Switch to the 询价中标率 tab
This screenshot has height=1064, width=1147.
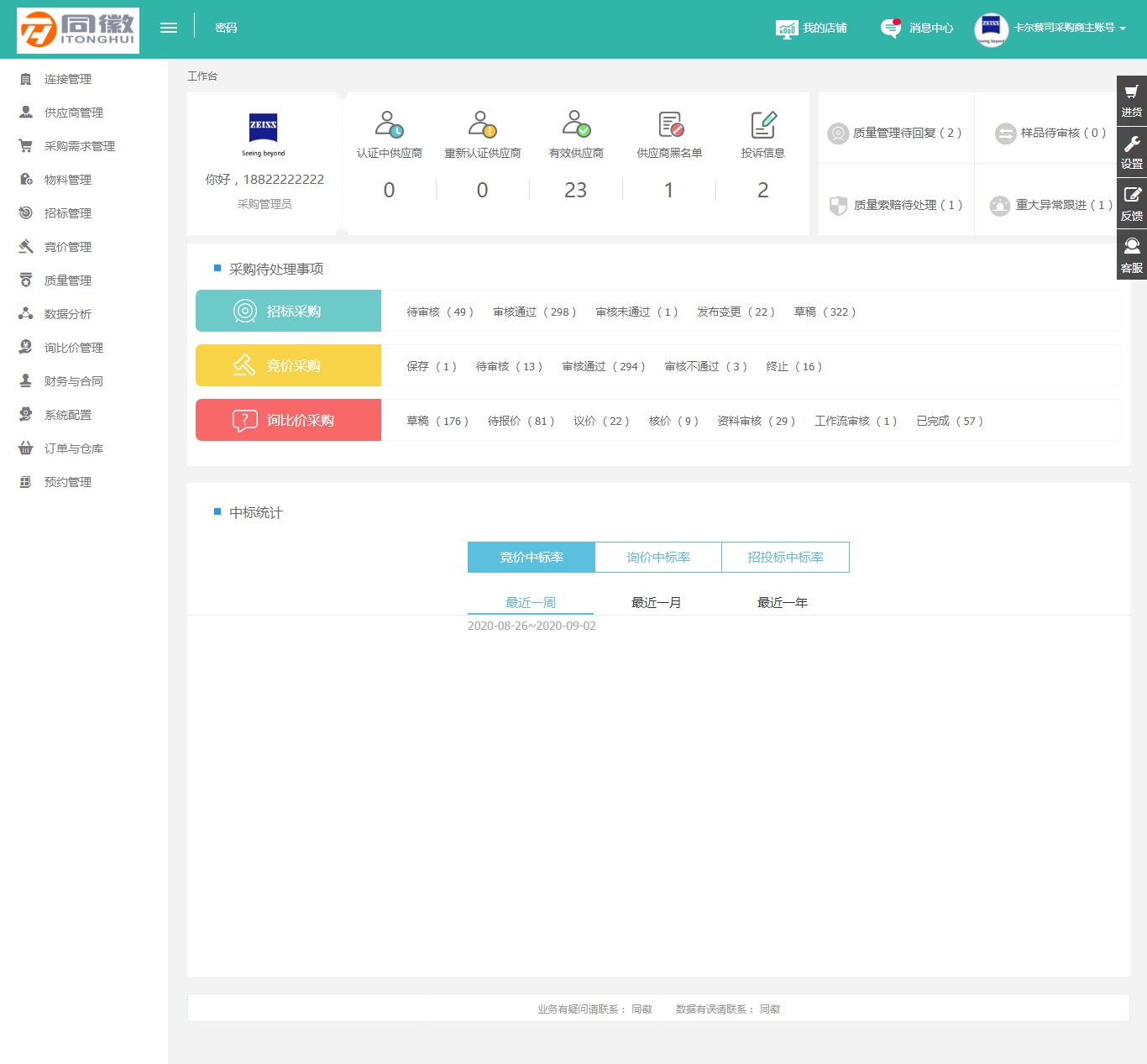(x=658, y=557)
